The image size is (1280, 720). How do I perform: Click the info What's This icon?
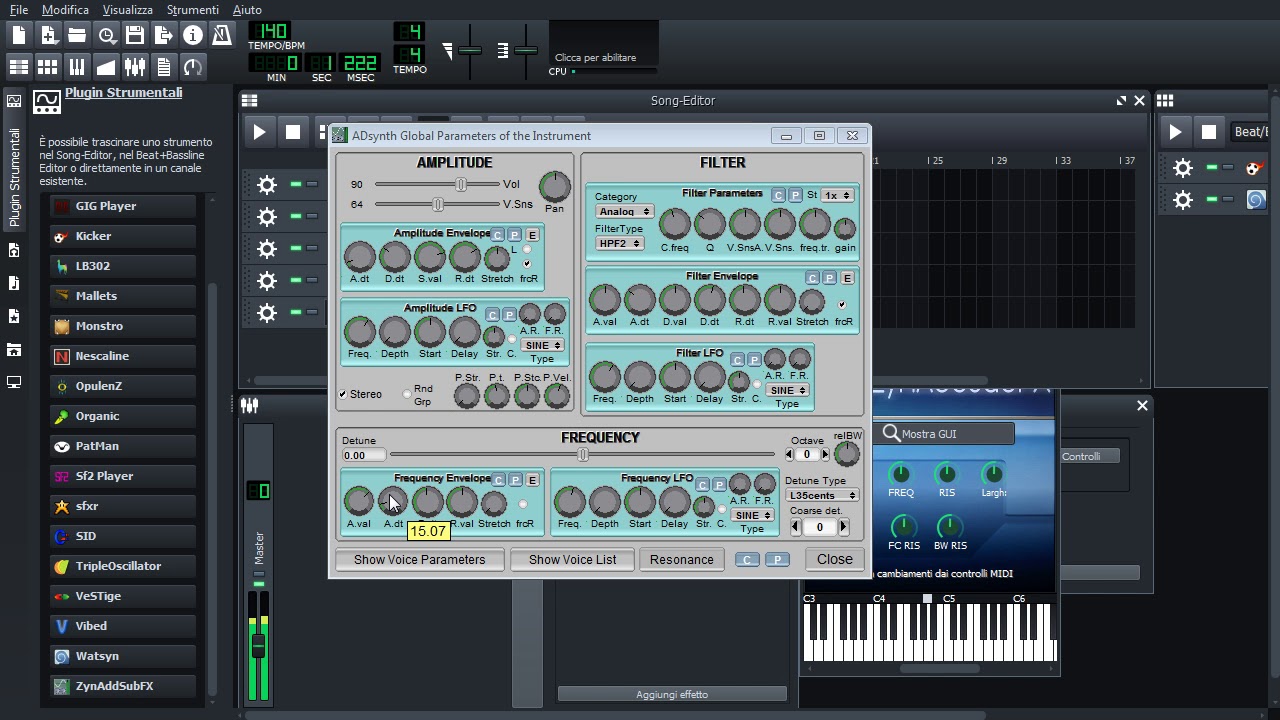pyautogui.click(x=193, y=35)
